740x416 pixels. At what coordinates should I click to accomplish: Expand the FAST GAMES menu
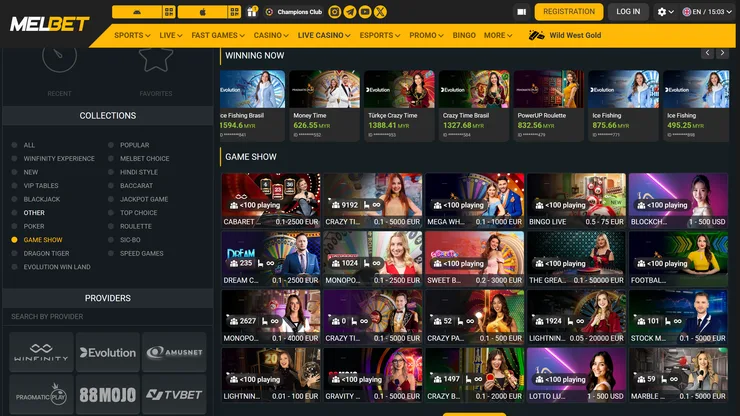[218, 35]
